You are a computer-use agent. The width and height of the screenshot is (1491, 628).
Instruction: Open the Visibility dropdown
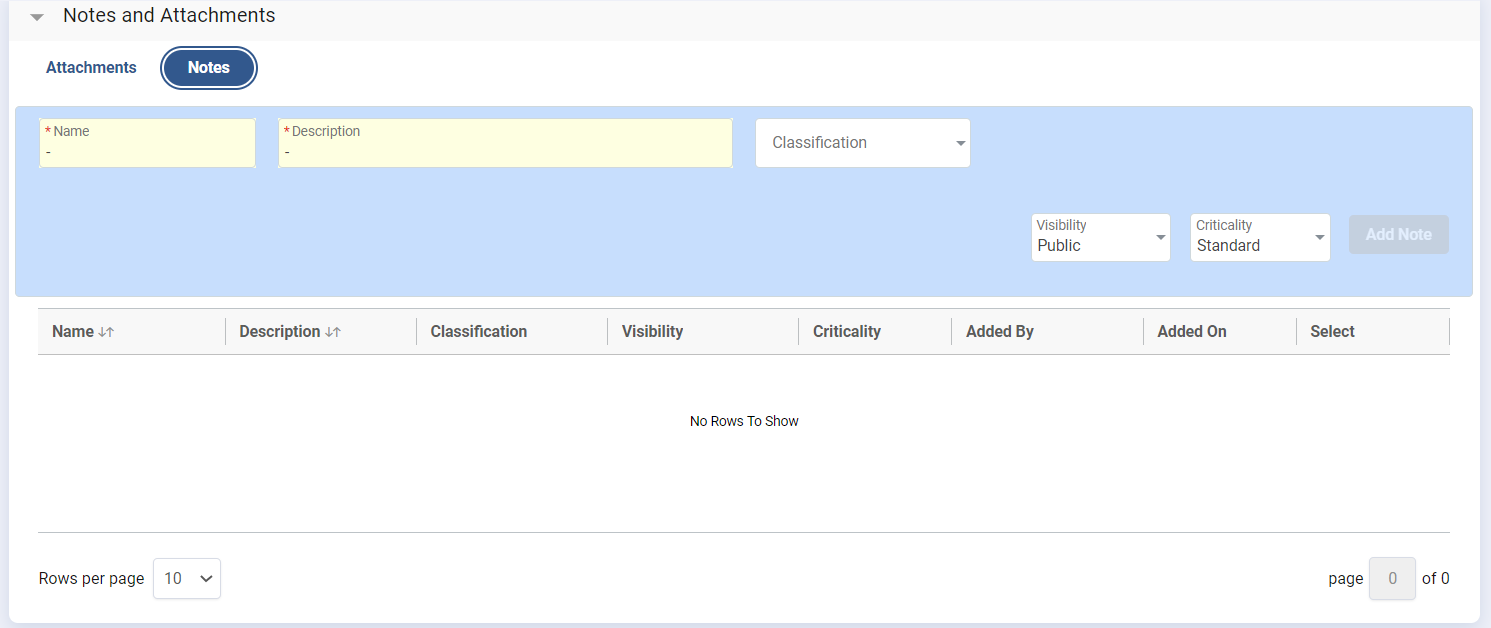(x=1100, y=237)
